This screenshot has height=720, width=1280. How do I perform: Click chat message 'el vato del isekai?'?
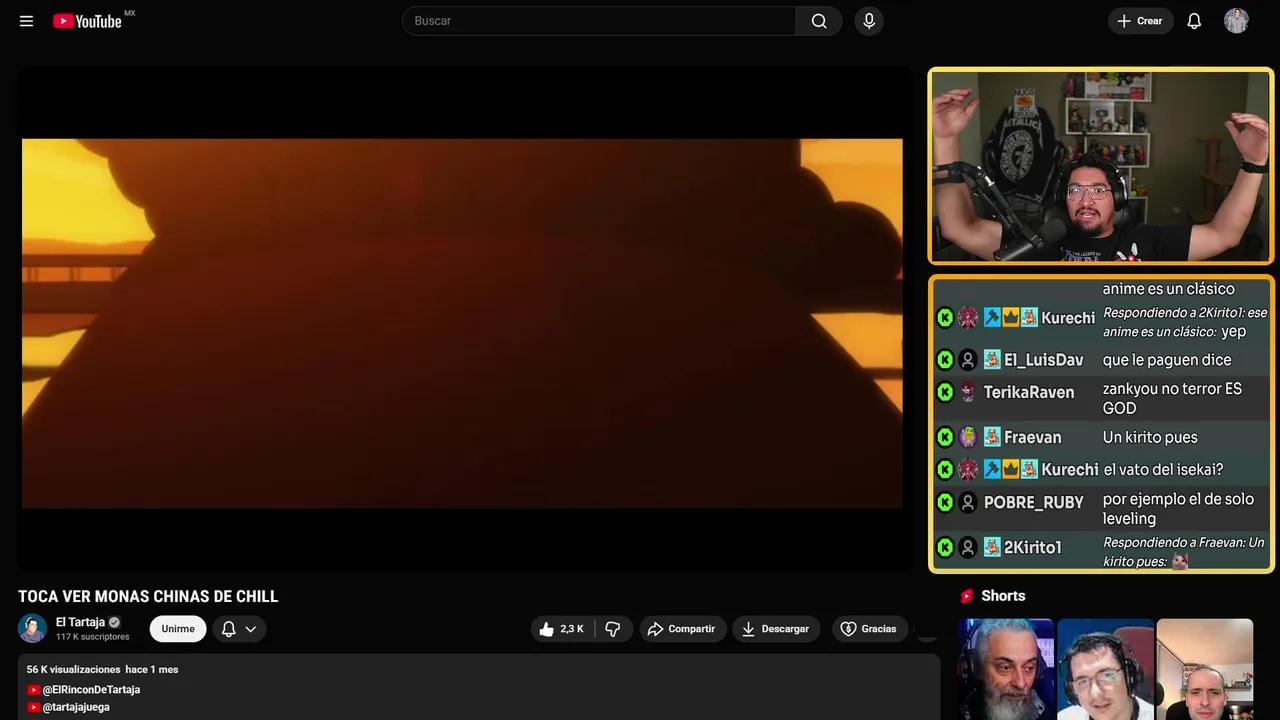click(1163, 469)
